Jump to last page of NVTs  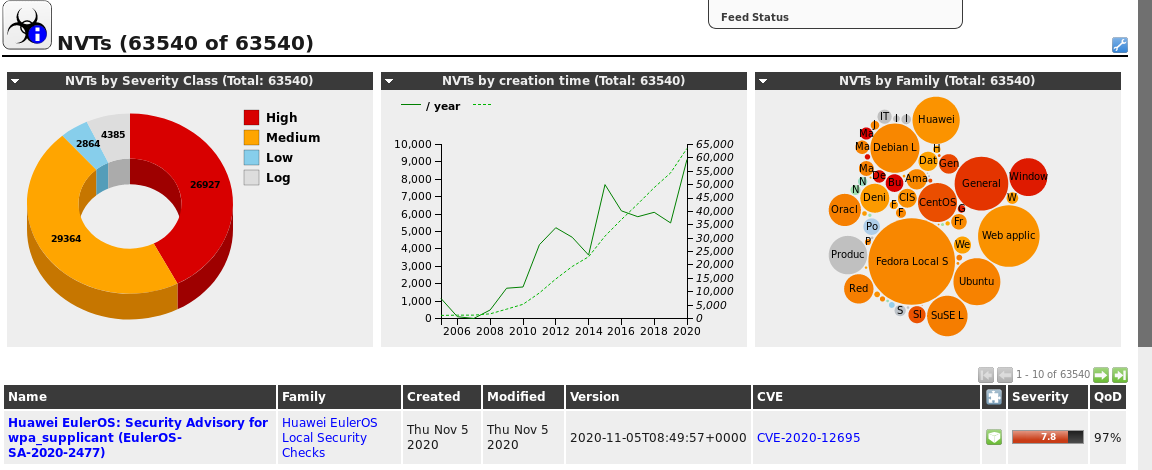tap(1119, 374)
